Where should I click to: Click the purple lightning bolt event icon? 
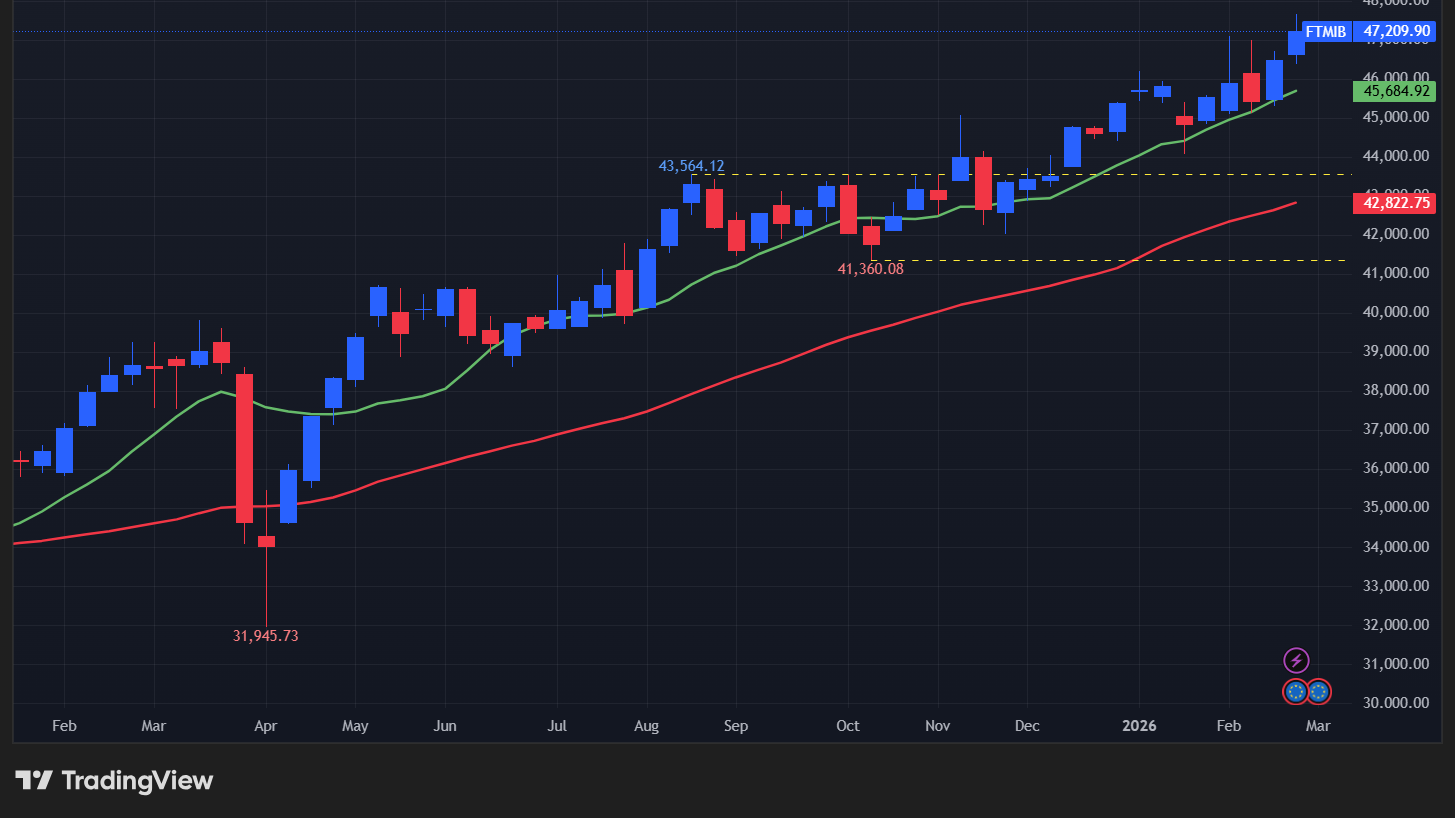pyautogui.click(x=1296, y=660)
